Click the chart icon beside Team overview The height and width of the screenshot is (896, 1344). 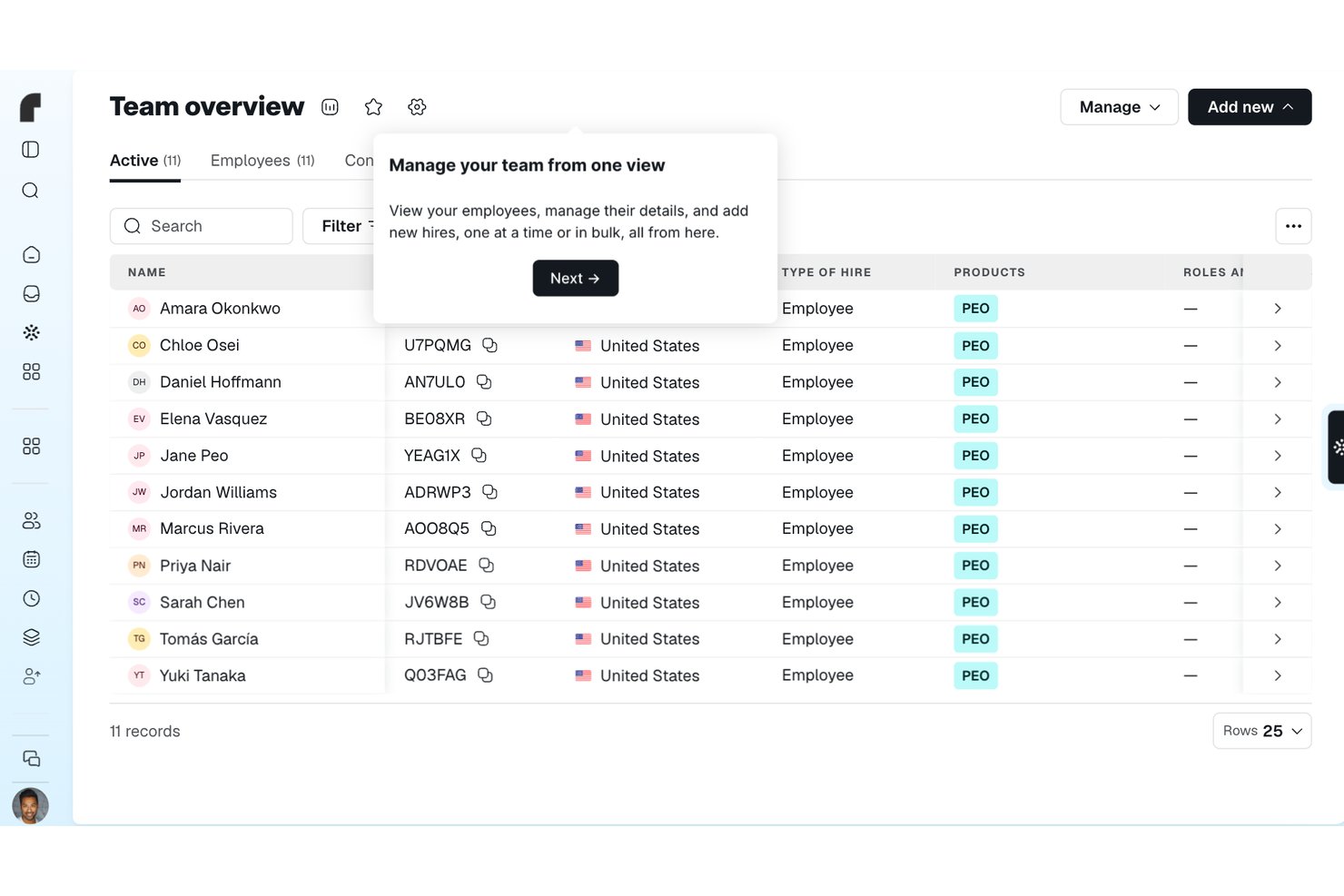tap(330, 107)
